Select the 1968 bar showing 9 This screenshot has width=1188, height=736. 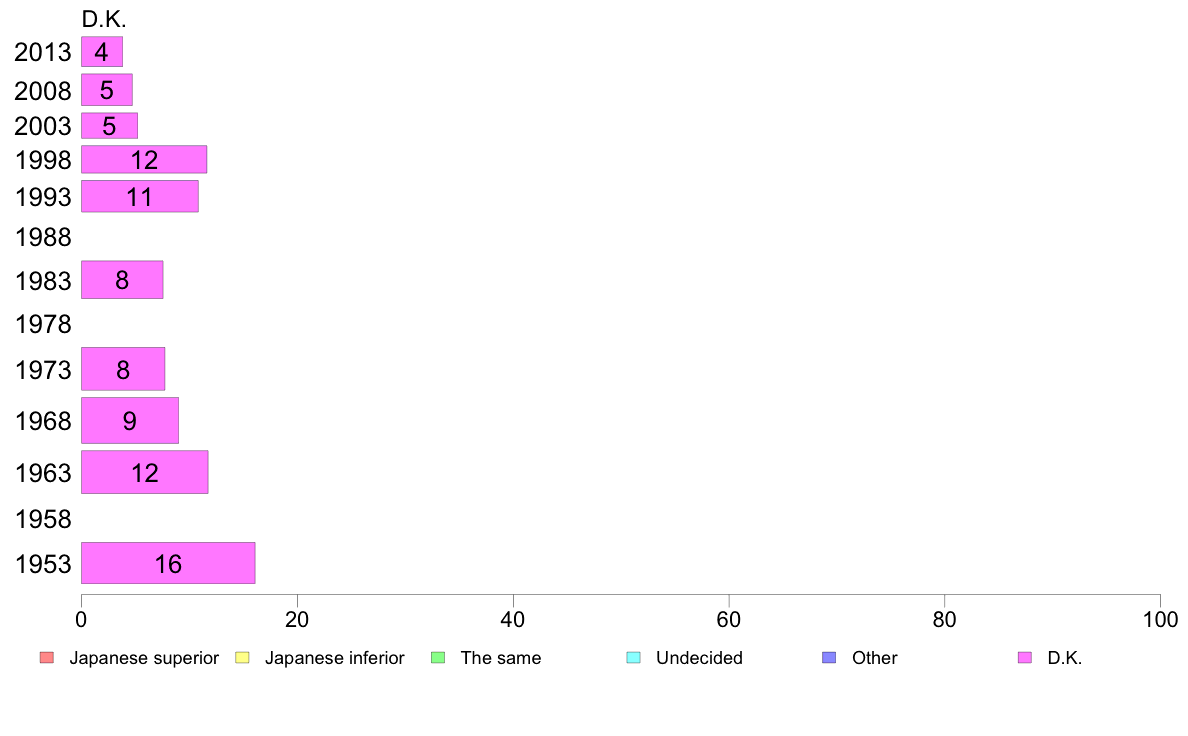point(130,421)
